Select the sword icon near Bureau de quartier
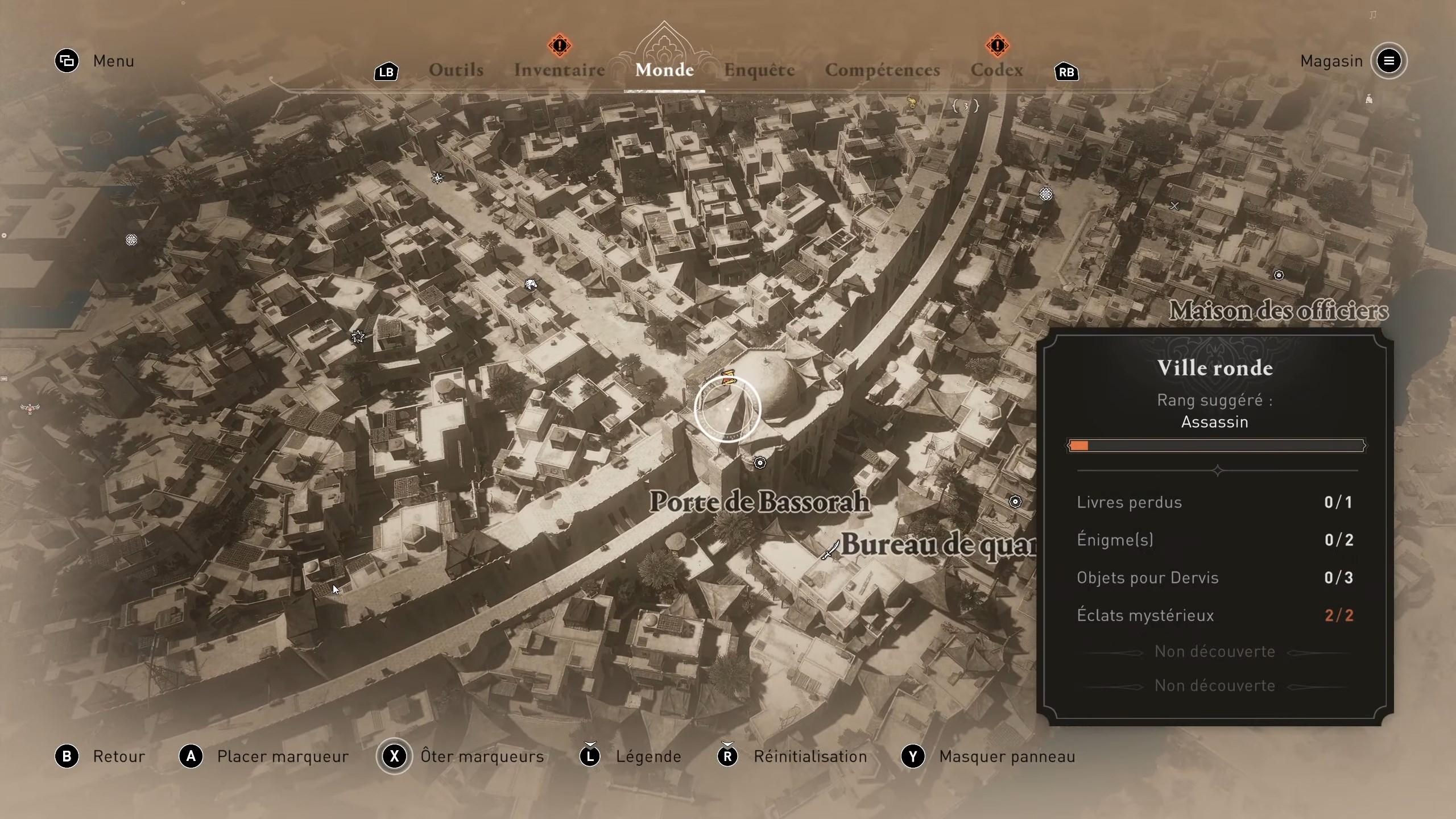This screenshot has width=1456, height=819. [x=830, y=549]
